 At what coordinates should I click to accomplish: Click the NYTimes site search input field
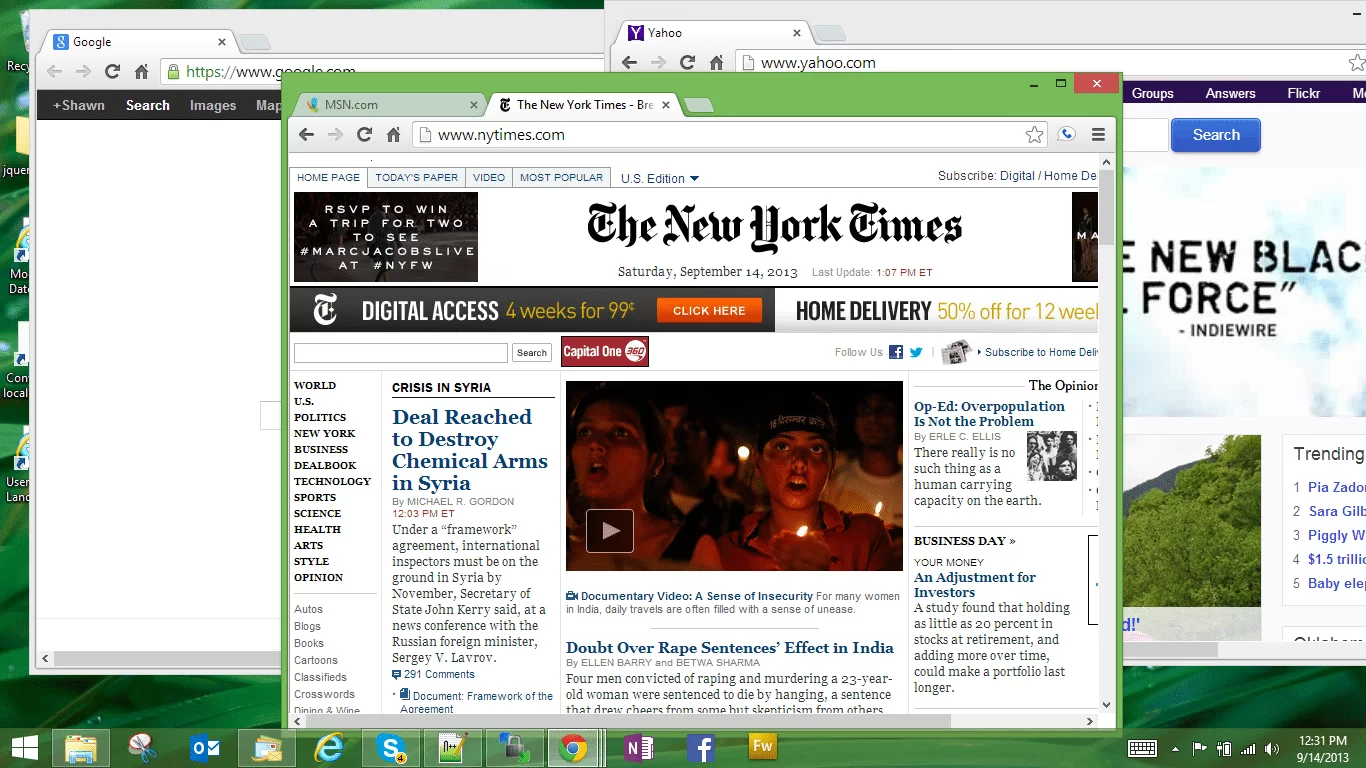click(401, 352)
